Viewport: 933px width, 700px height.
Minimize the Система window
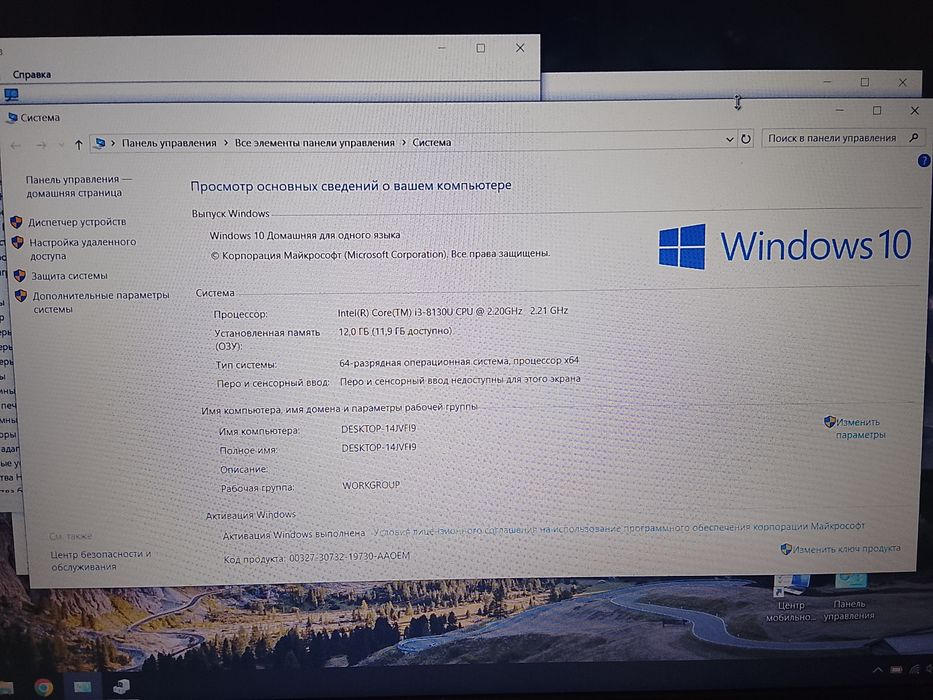point(840,110)
